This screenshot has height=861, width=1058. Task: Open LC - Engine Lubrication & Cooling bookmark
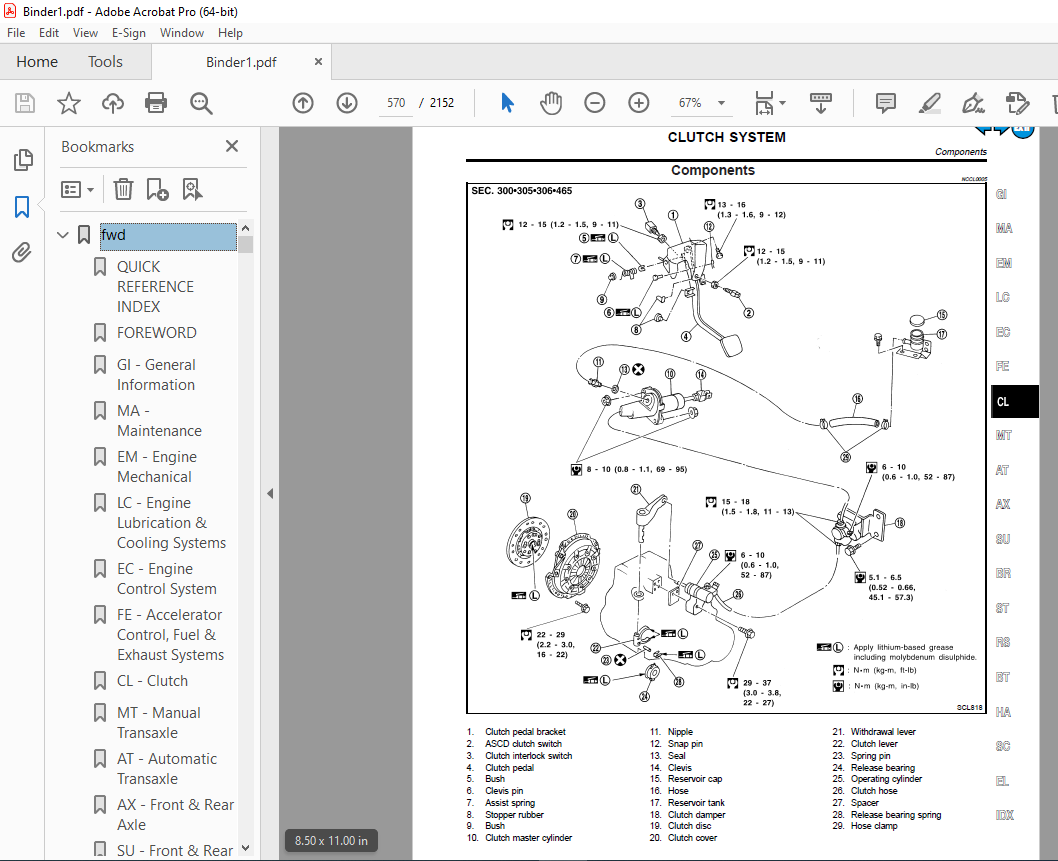tap(171, 523)
